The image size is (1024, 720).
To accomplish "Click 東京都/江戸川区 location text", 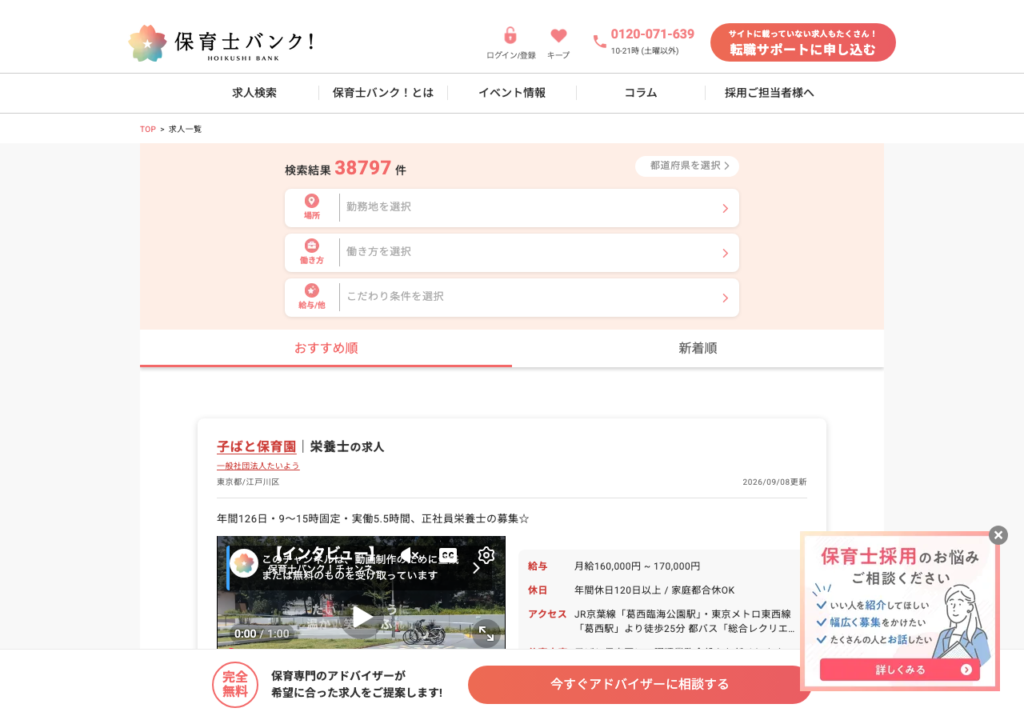I will coord(248,482).
